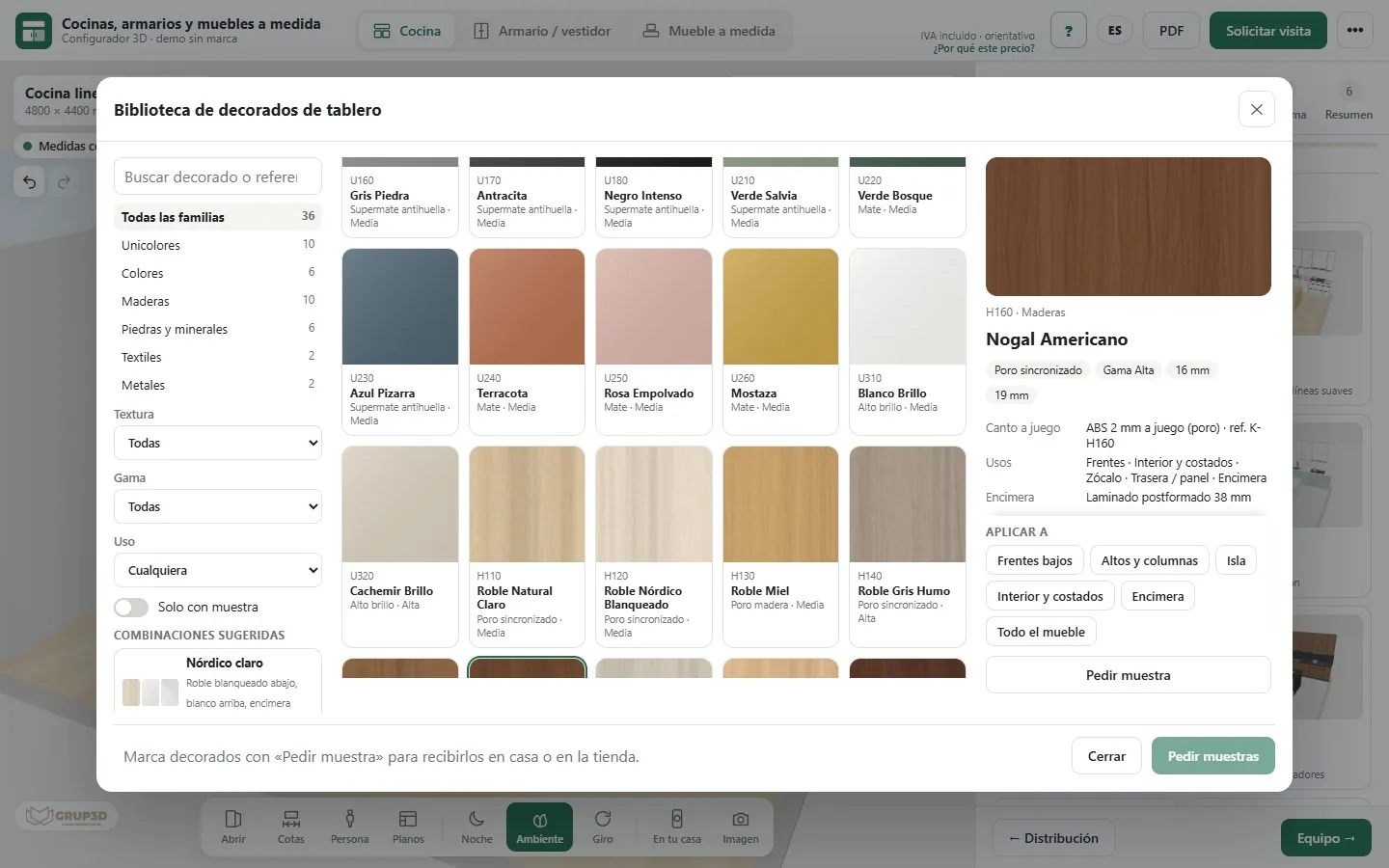Click the Buscar decorado search field
Screen dimensions: 1389x868
pyautogui.click(x=218, y=176)
